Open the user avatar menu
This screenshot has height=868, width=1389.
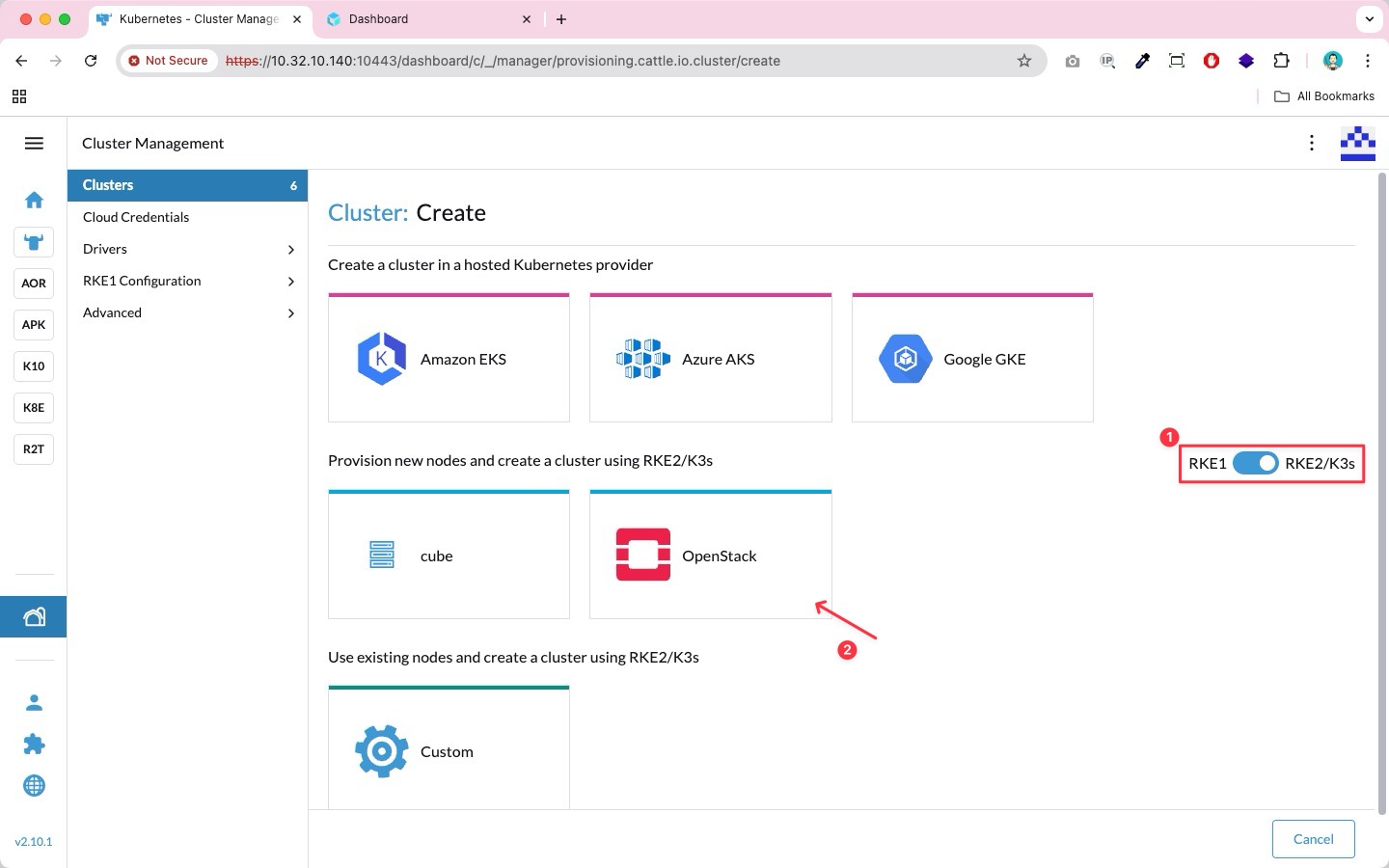tap(1357, 143)
